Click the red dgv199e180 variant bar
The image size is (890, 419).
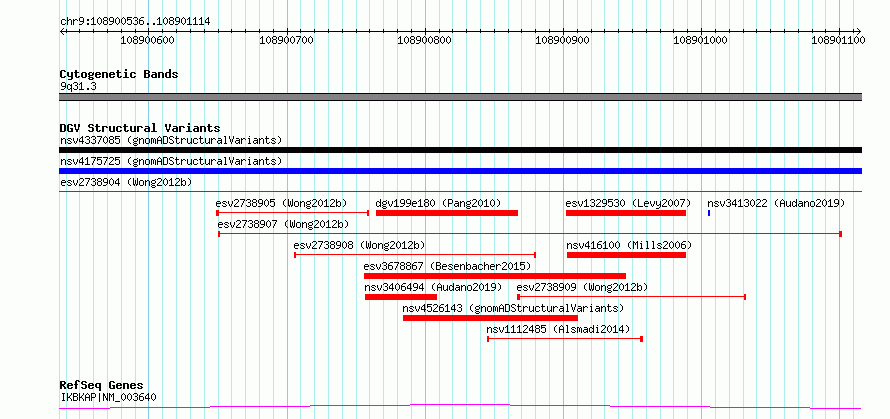(x=447, y=213)
